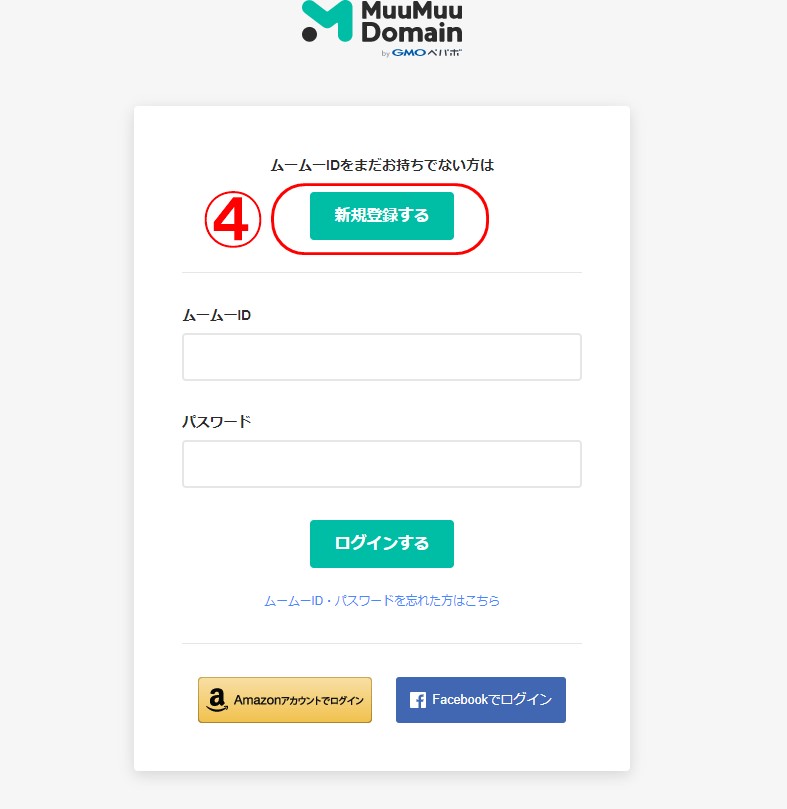Click the 新規登録する button

coord(382,216)
